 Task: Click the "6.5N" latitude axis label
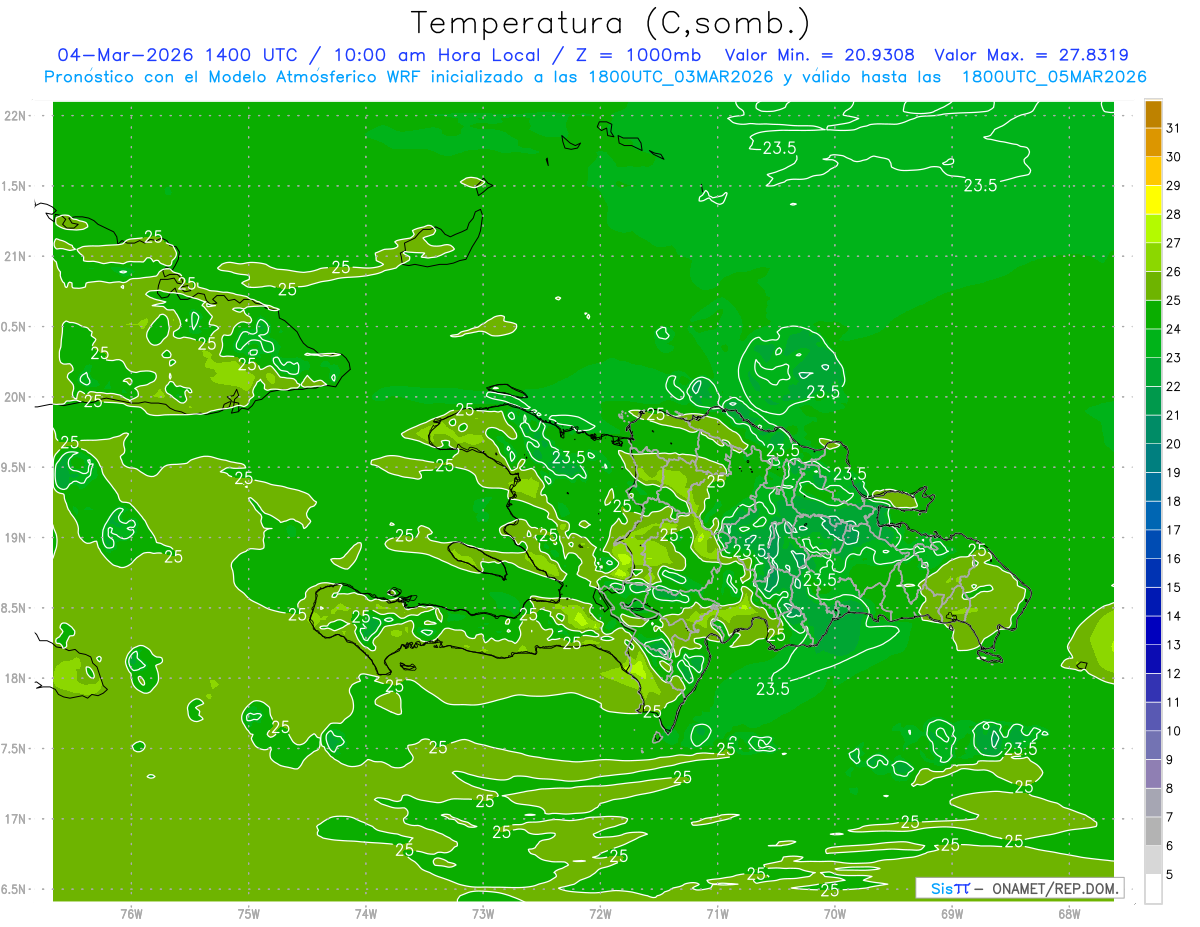(x=15, y=889)
